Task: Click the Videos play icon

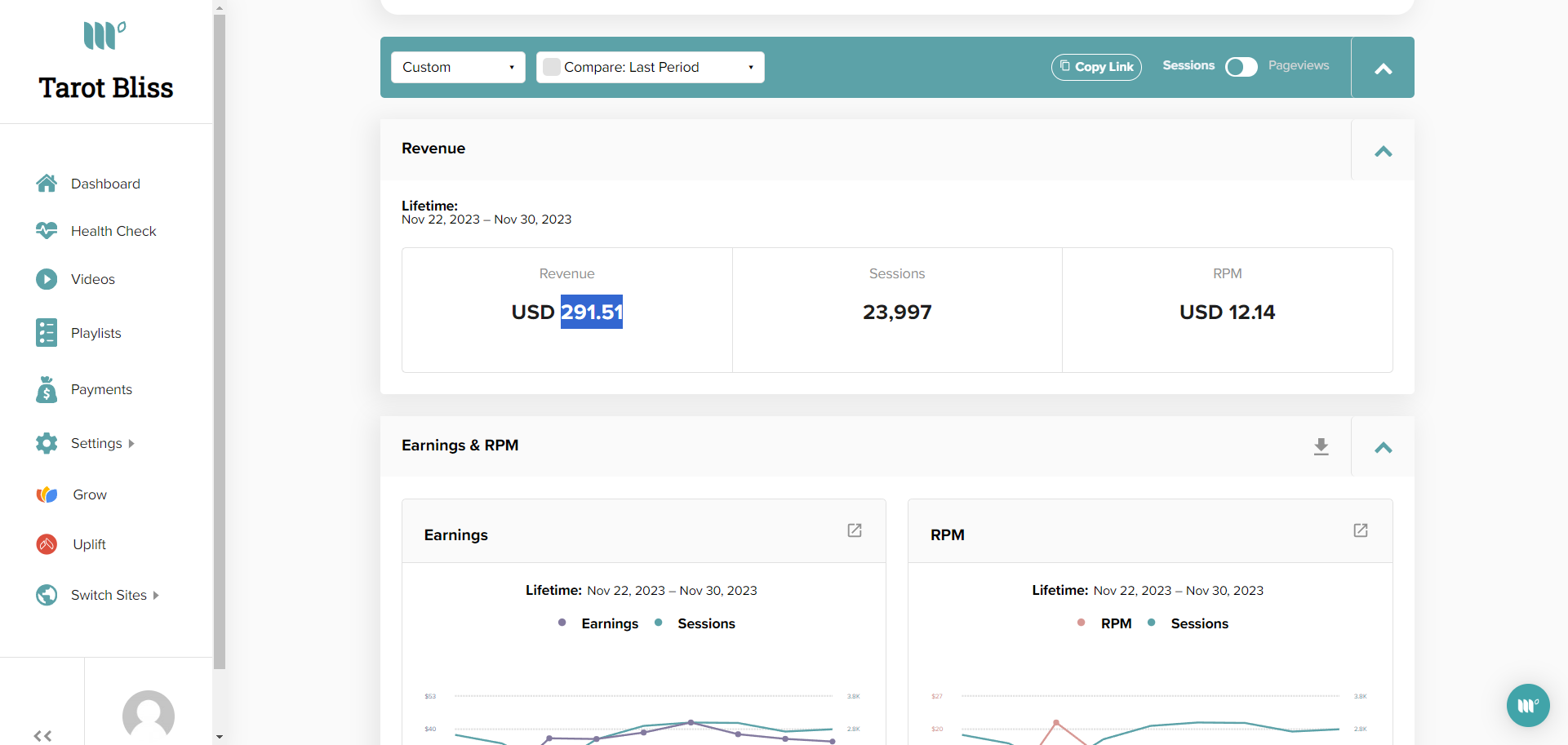Action: tap(47, 279)
